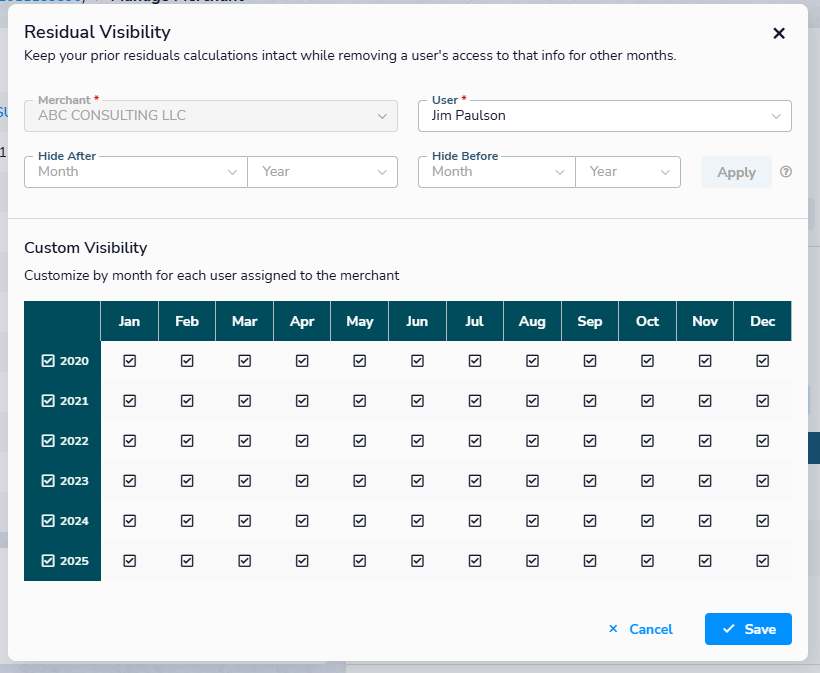The image size is (820, 673).
Task: Toggle the 2025 whole-year checkbox
Action: point(48,561)
